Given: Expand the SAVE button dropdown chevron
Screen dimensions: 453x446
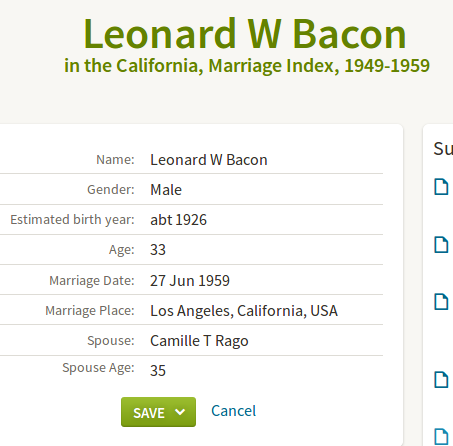Looking at the screenshot, I should tap(180, 412).
